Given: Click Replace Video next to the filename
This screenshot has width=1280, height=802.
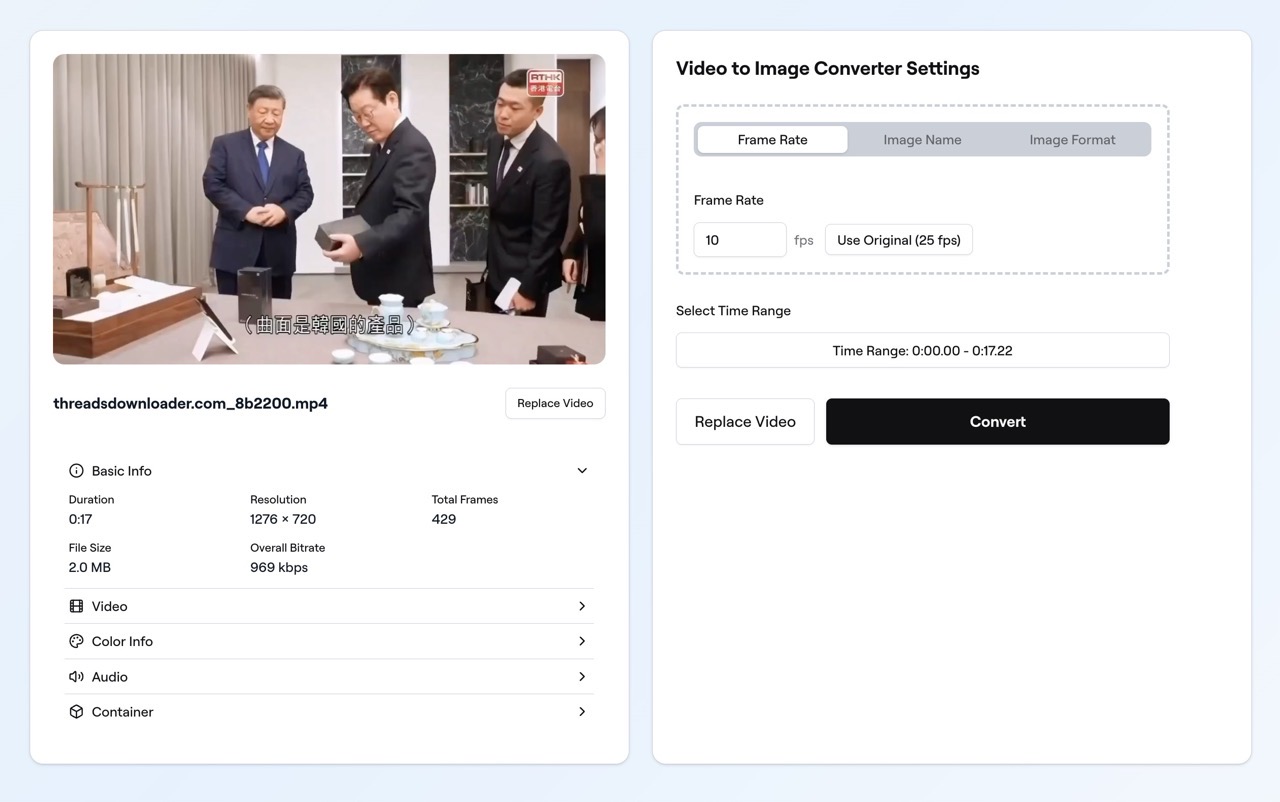Looking at the screenshot, I should click(555, 404).
